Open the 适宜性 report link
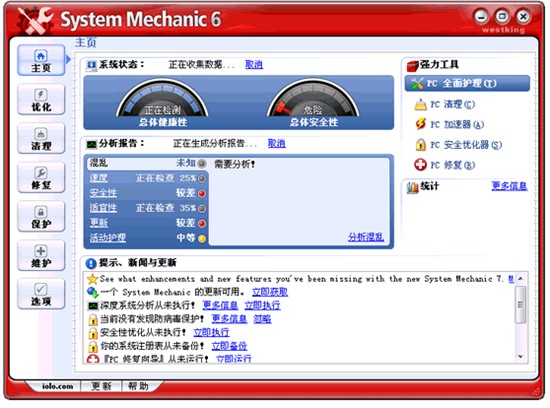The image size is (550, 408). pos(103,208)
